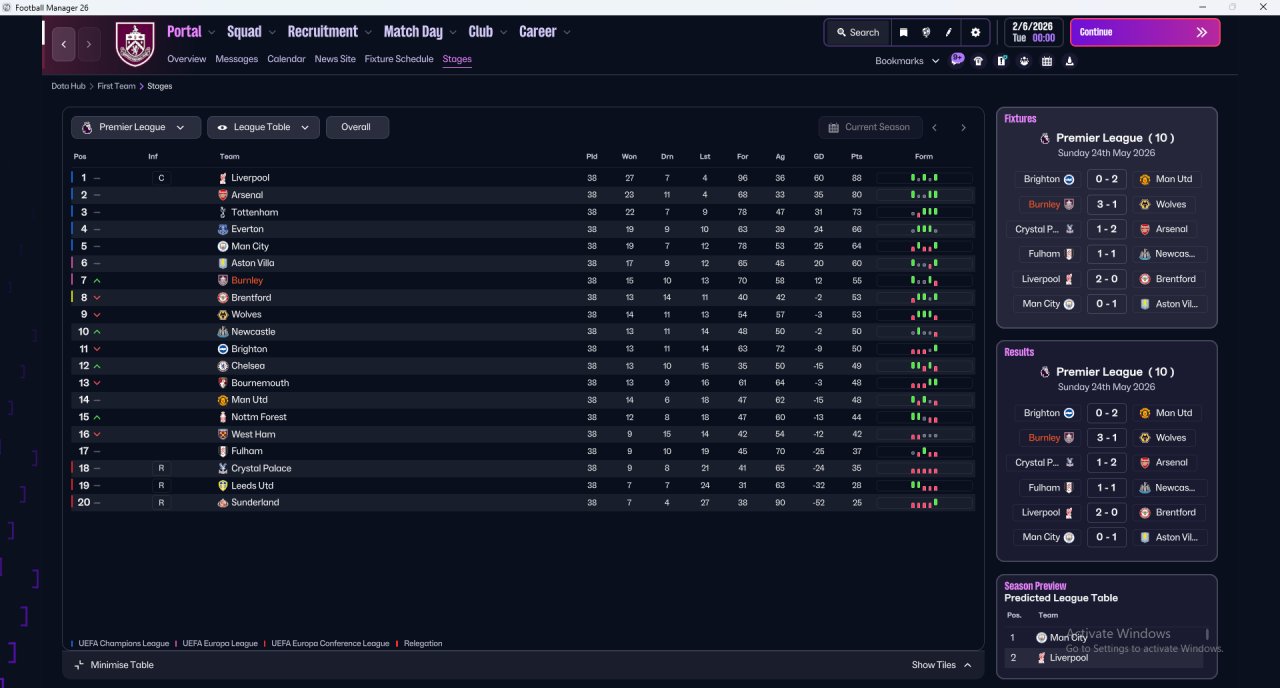Open the bookmark flag icon in top toolbar
The width and height of the screenshot is (1280, 688).
coord(904,32)
